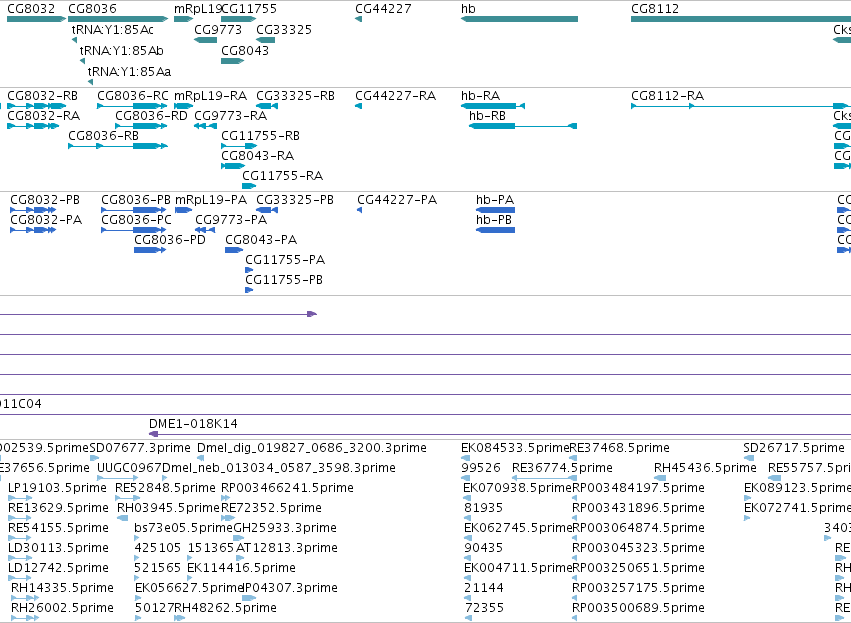
Task: Click the long teal CG8112 gene bar
Action: [741, 19]
